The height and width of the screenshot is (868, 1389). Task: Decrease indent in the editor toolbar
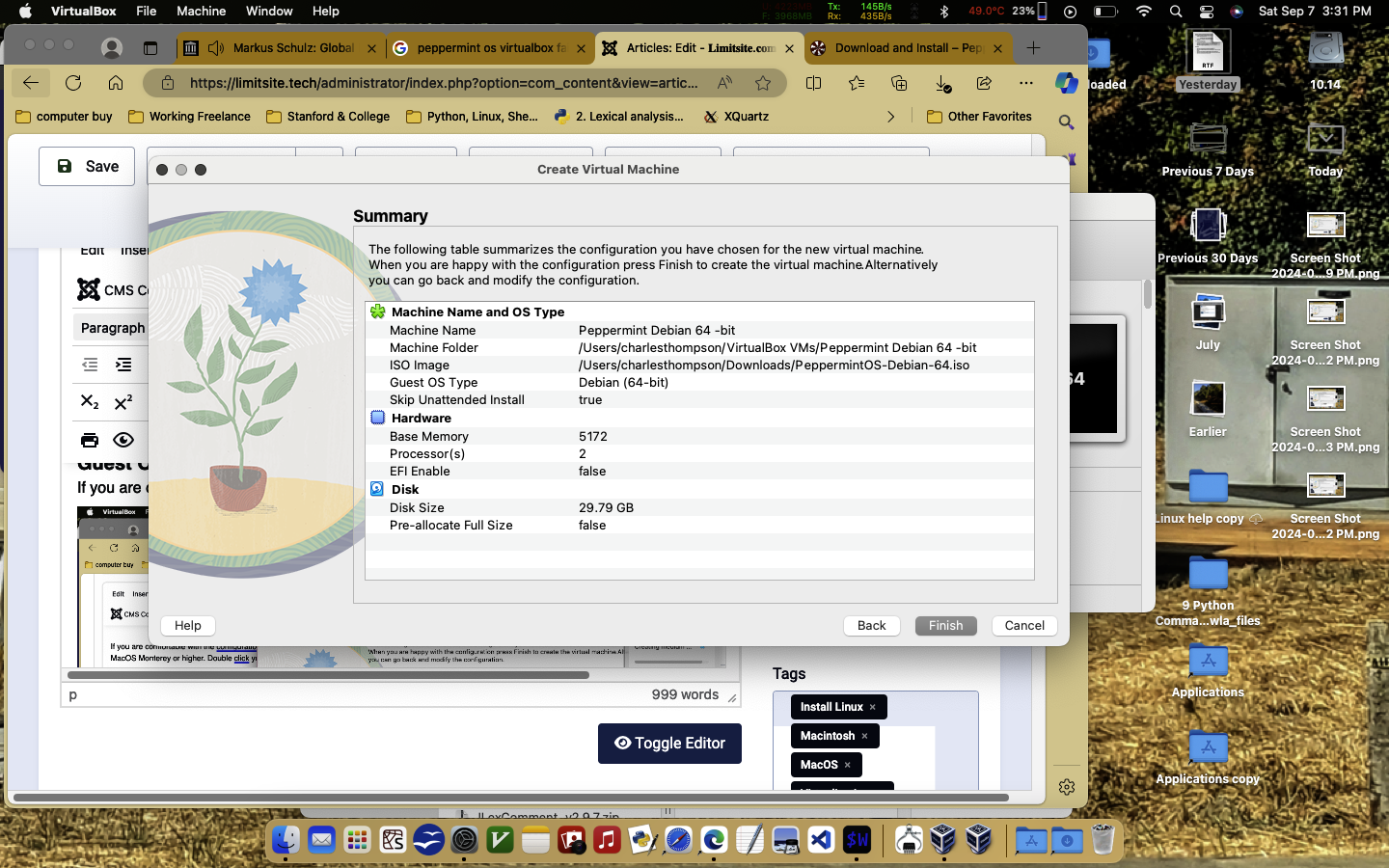[90, 365]
